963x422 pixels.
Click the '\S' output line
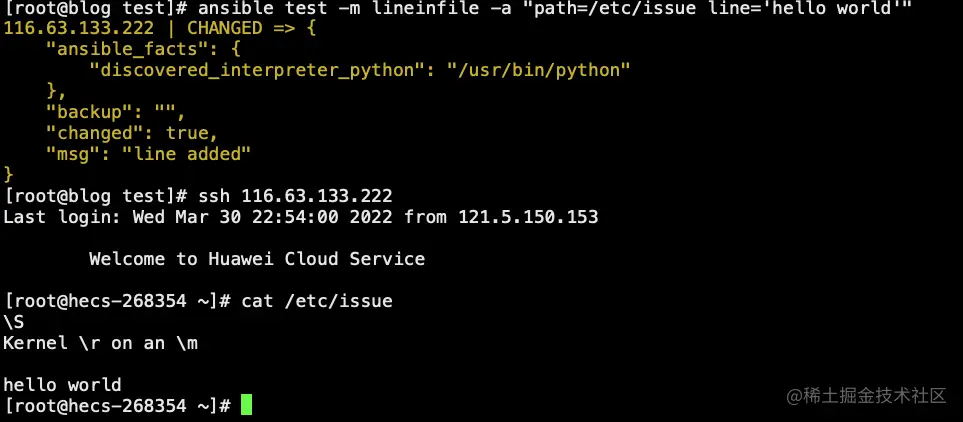[x=14, y=321]
